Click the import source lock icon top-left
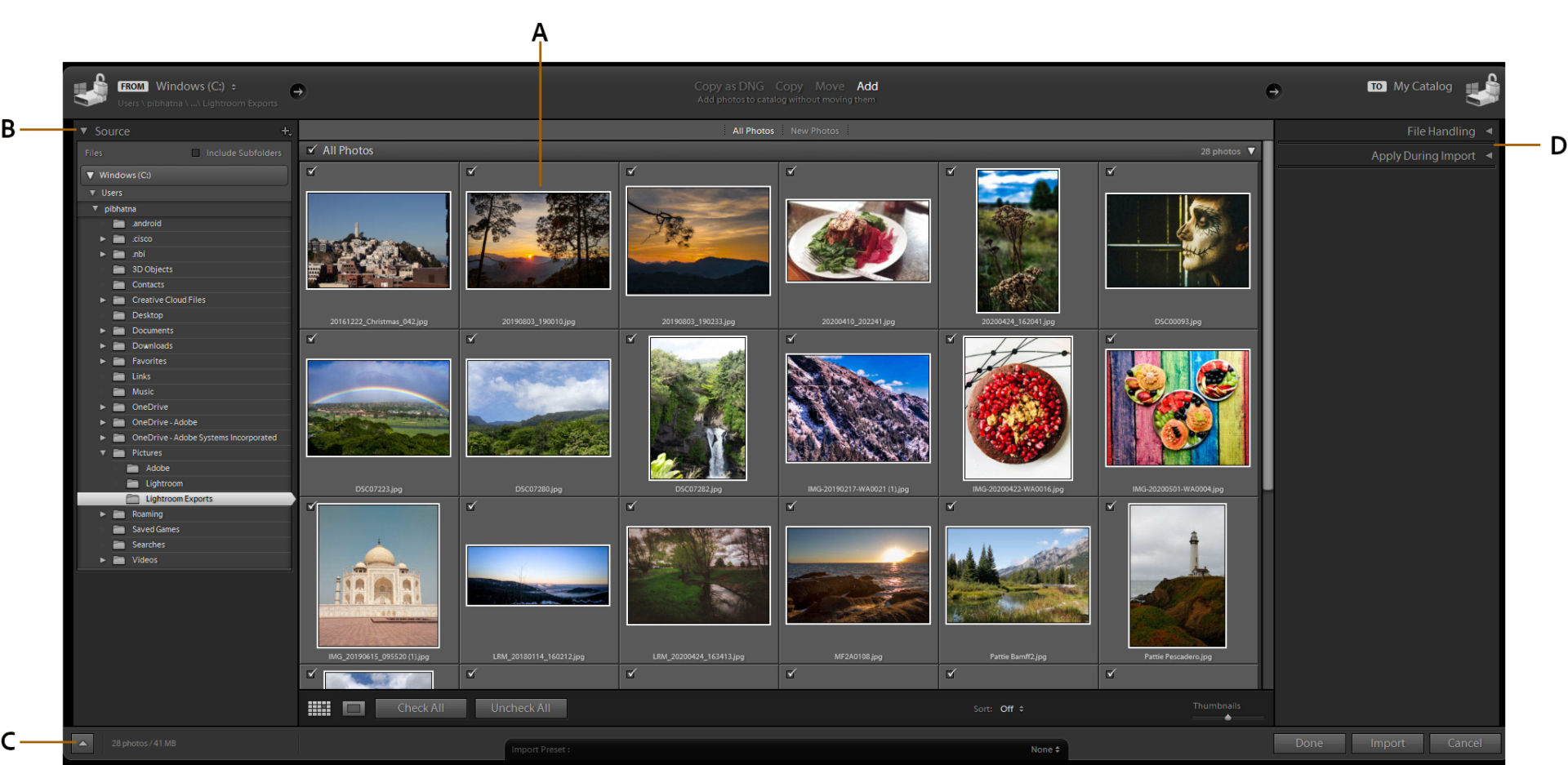Viewport: 1568px width, 765px height. [91, 91]
